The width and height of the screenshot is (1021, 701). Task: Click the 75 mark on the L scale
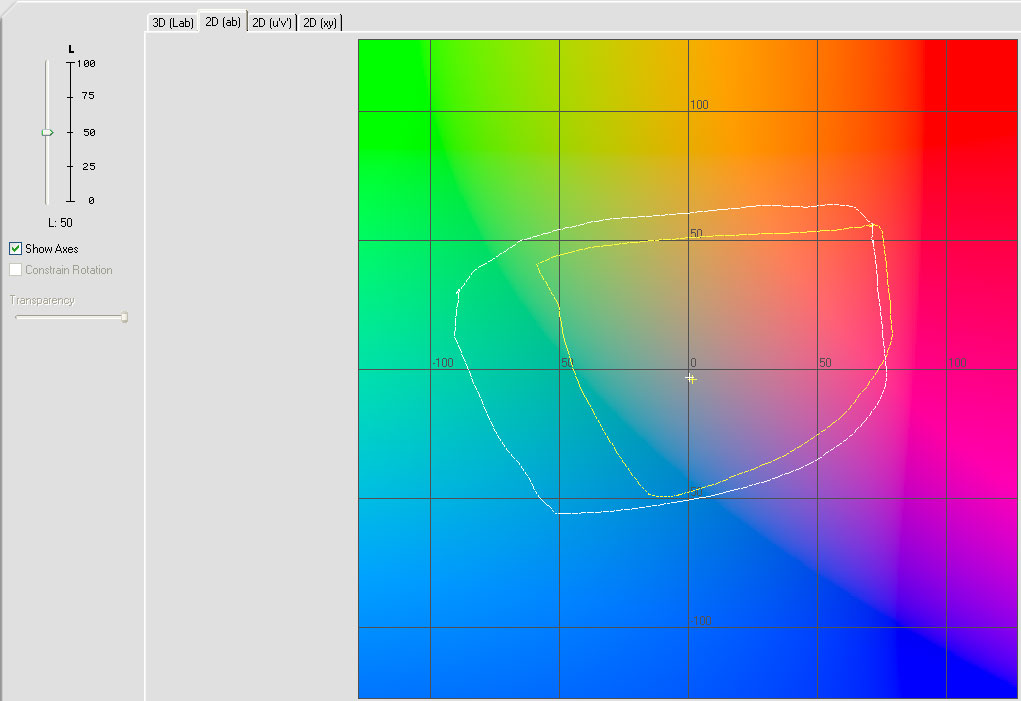tap(88, 96)
